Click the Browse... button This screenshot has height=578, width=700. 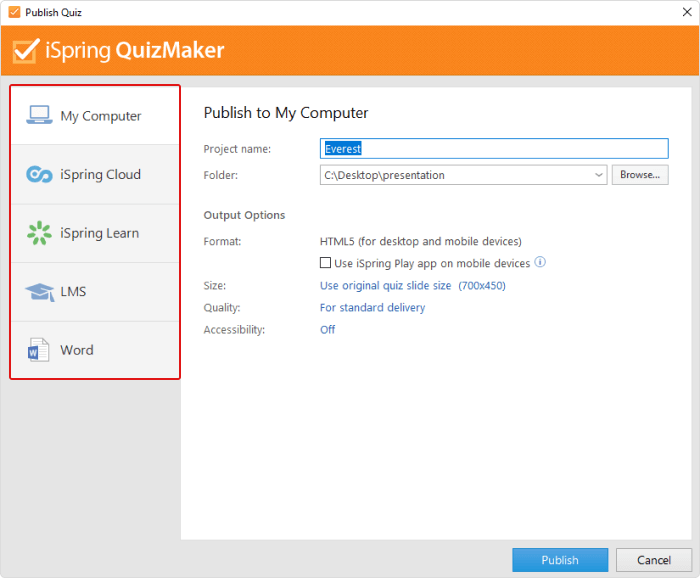pos(640,175)
